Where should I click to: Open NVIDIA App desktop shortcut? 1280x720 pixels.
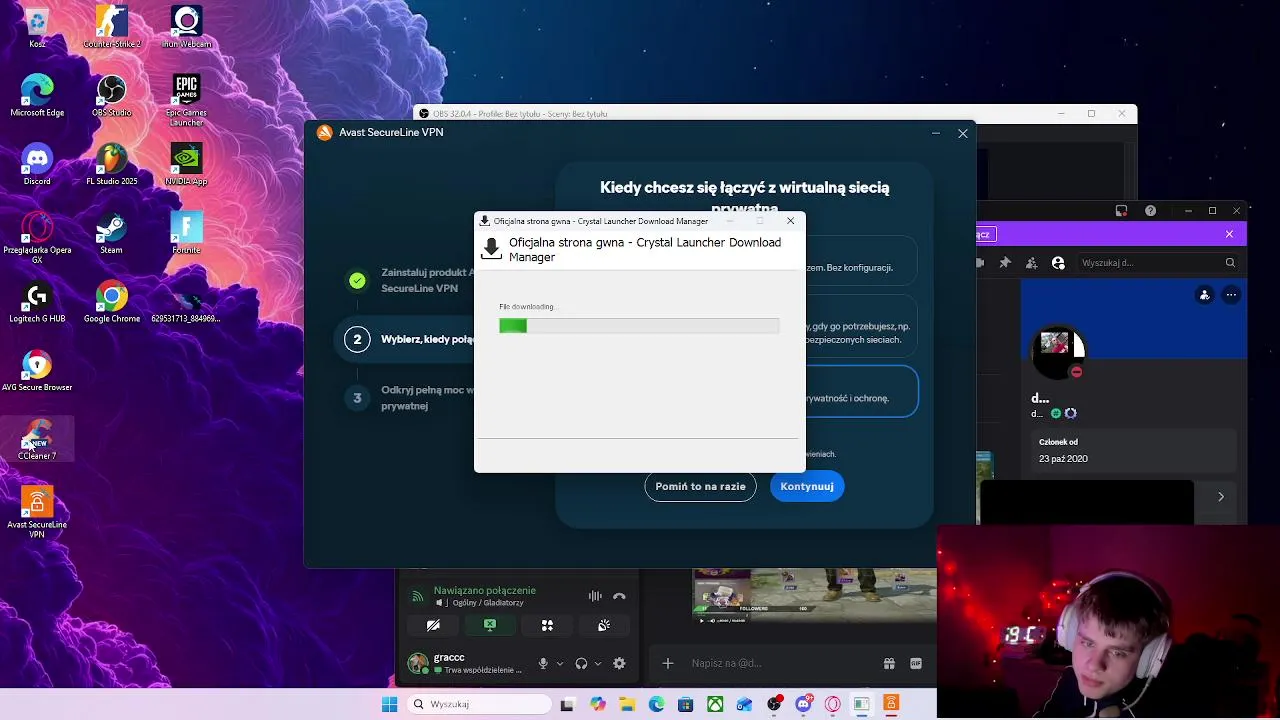(186, 164)
